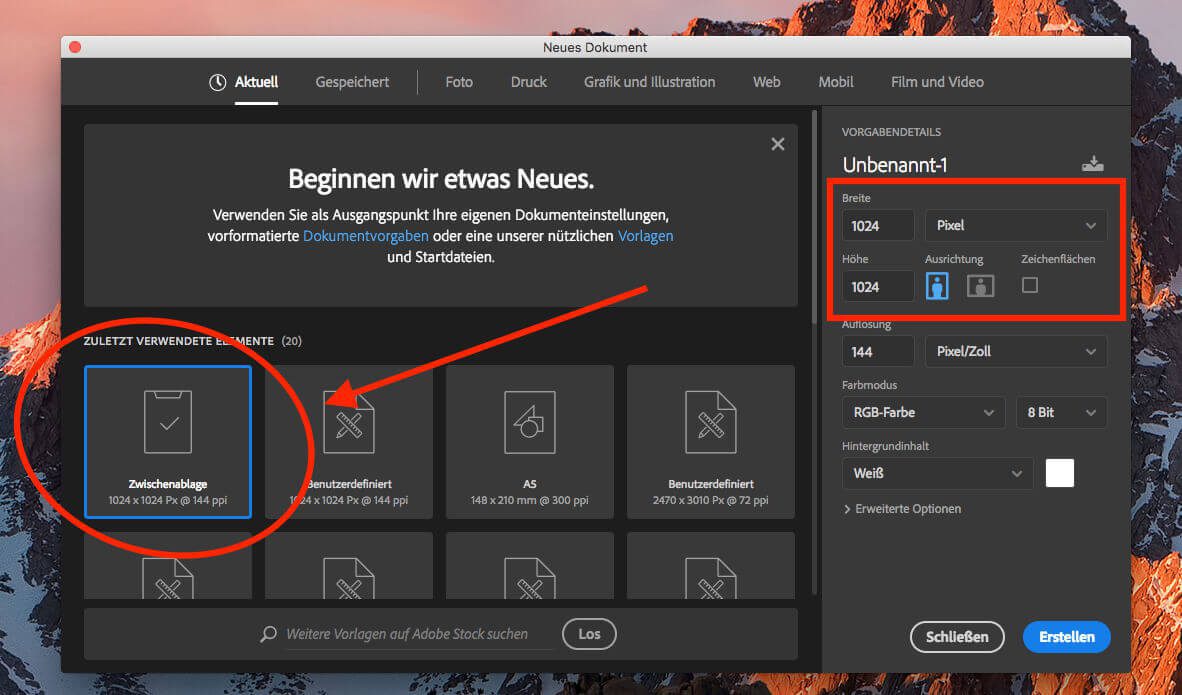Select the Zwischenablage clipboard preset
This screenshot has width=1182, height=695.
pos(168,441)
